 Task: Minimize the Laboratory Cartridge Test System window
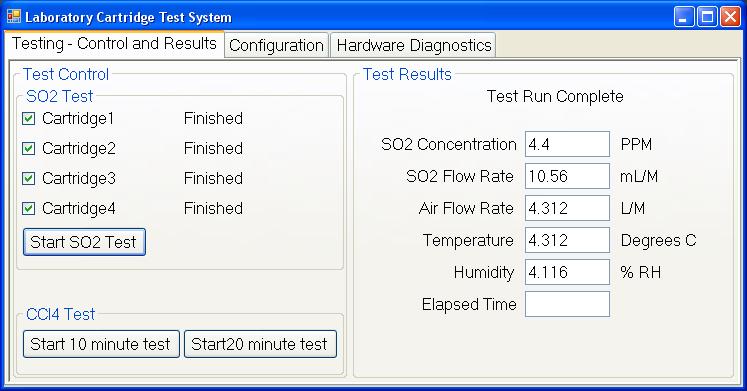click(684, 17)
